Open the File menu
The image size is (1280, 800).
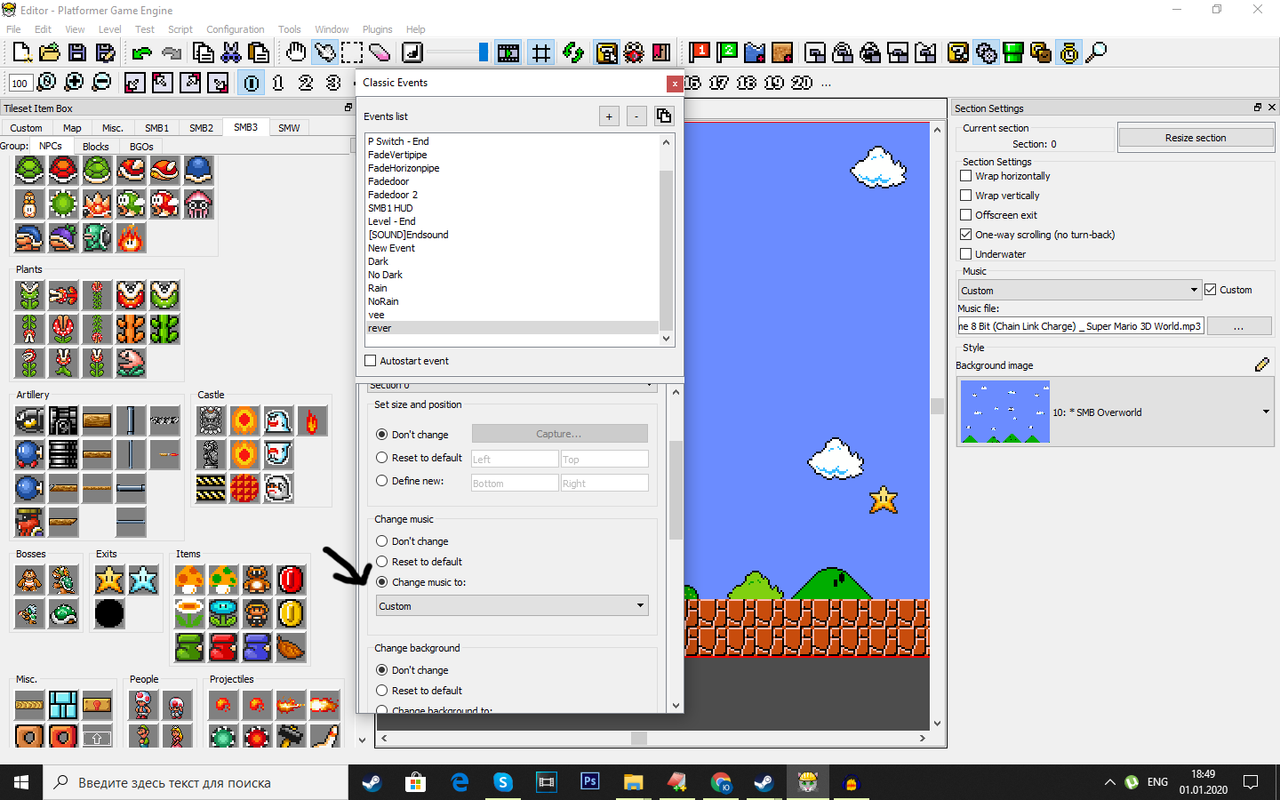tap(14, 29)
